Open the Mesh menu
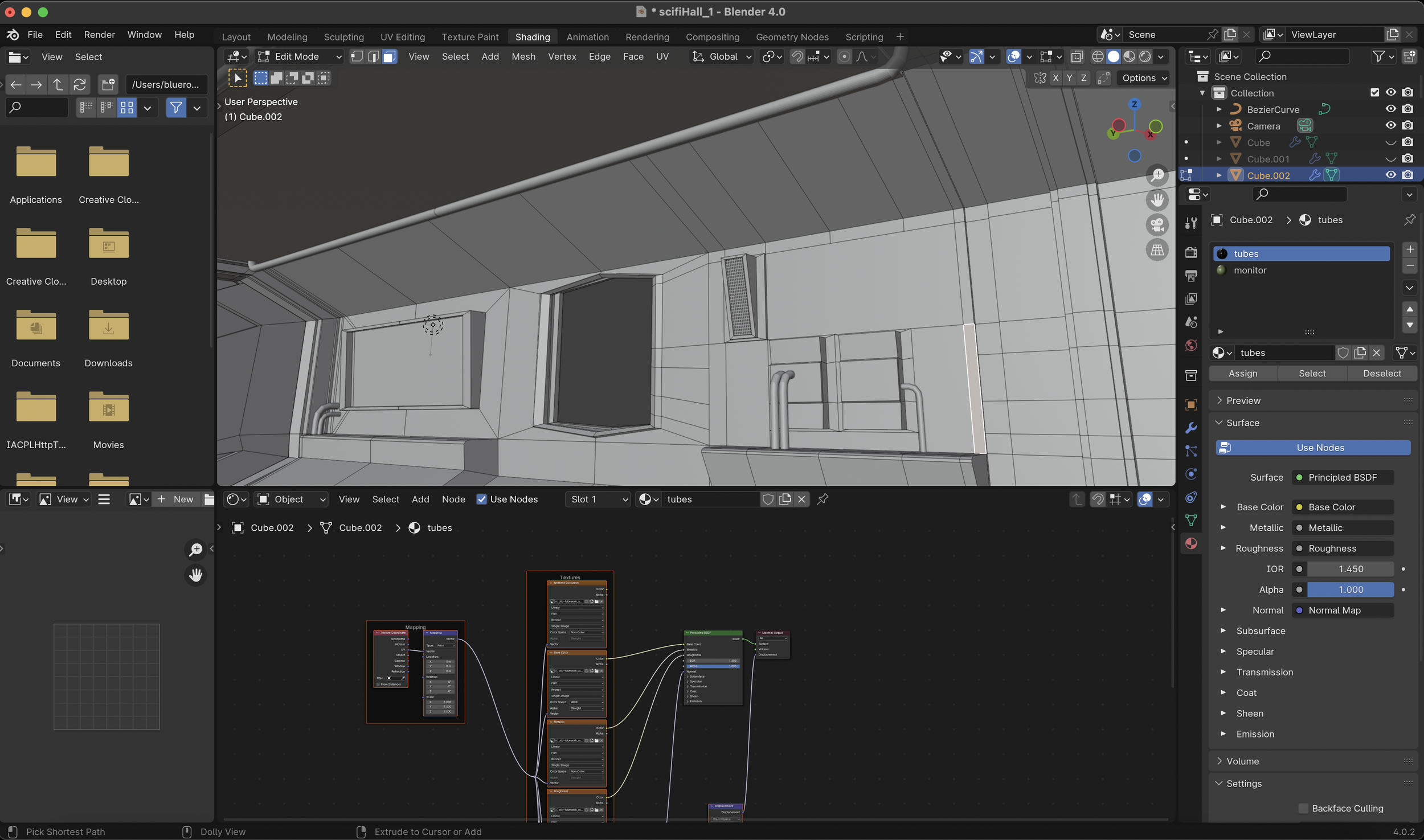The image size is (1424, 840). coord(523,56)
